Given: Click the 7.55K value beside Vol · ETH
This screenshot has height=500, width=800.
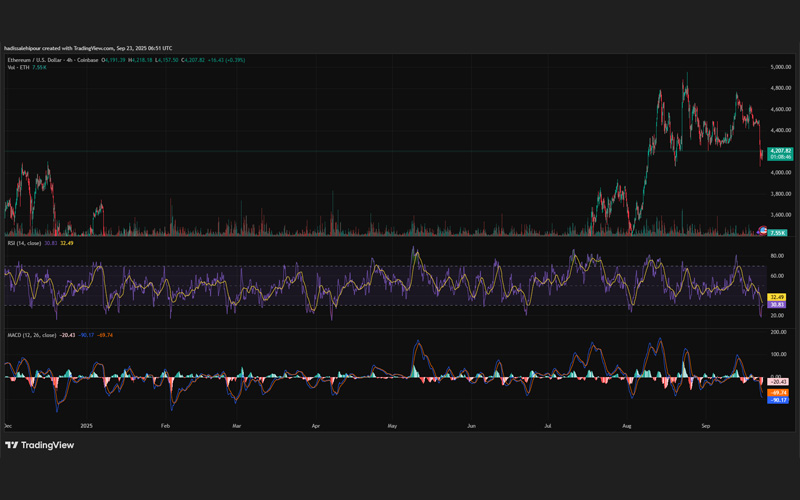Looking at the screenshot, I should (x=39, y=67).
